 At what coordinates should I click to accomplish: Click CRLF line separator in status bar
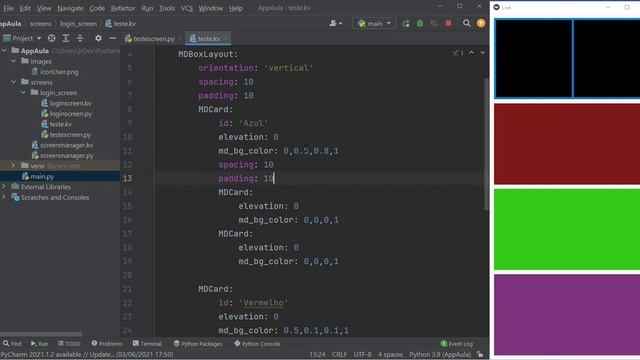(x=339, y=354)
